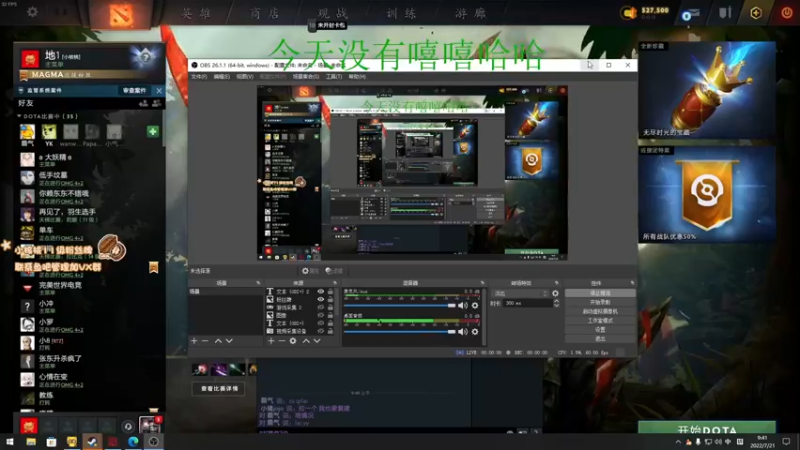
Task: Open File Explorer from the taskbar
Action: [x=31, y=442]
